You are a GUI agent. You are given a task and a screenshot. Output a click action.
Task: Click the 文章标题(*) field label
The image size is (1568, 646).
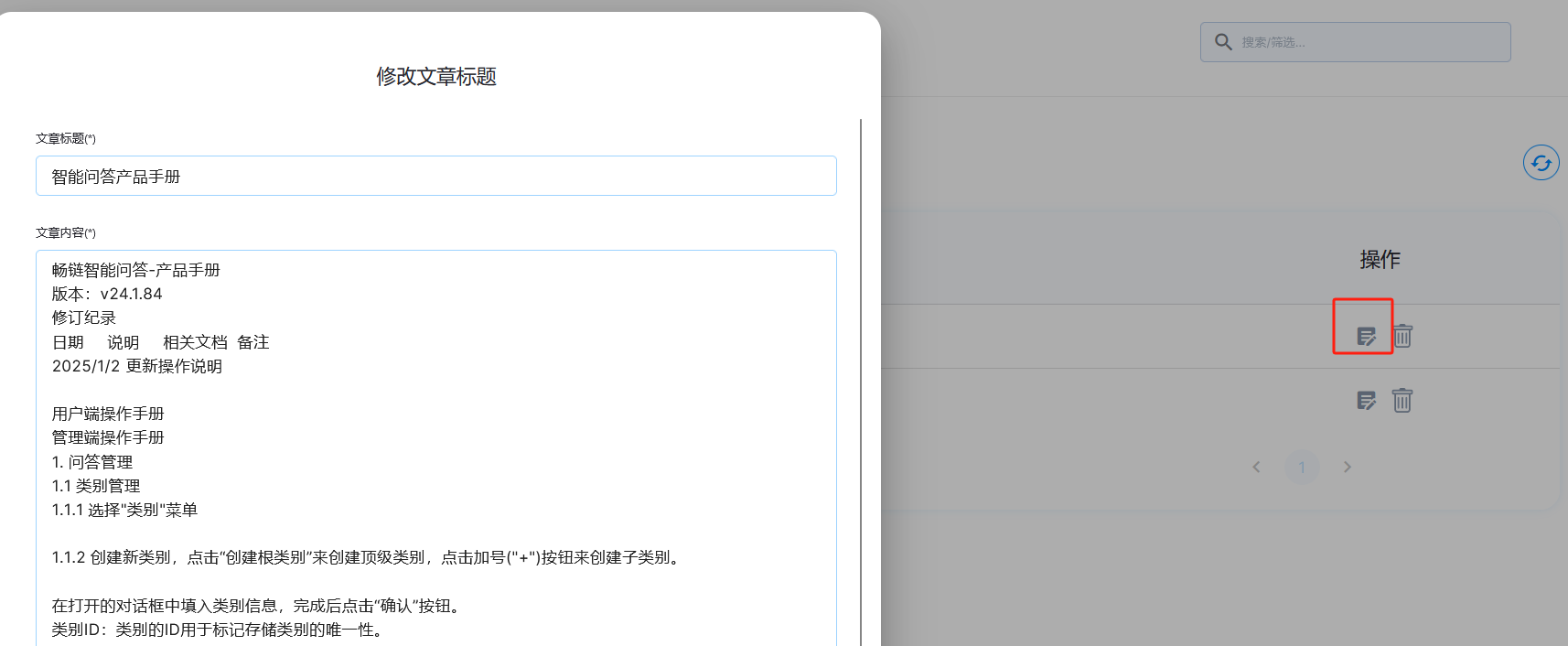[66, 138]
